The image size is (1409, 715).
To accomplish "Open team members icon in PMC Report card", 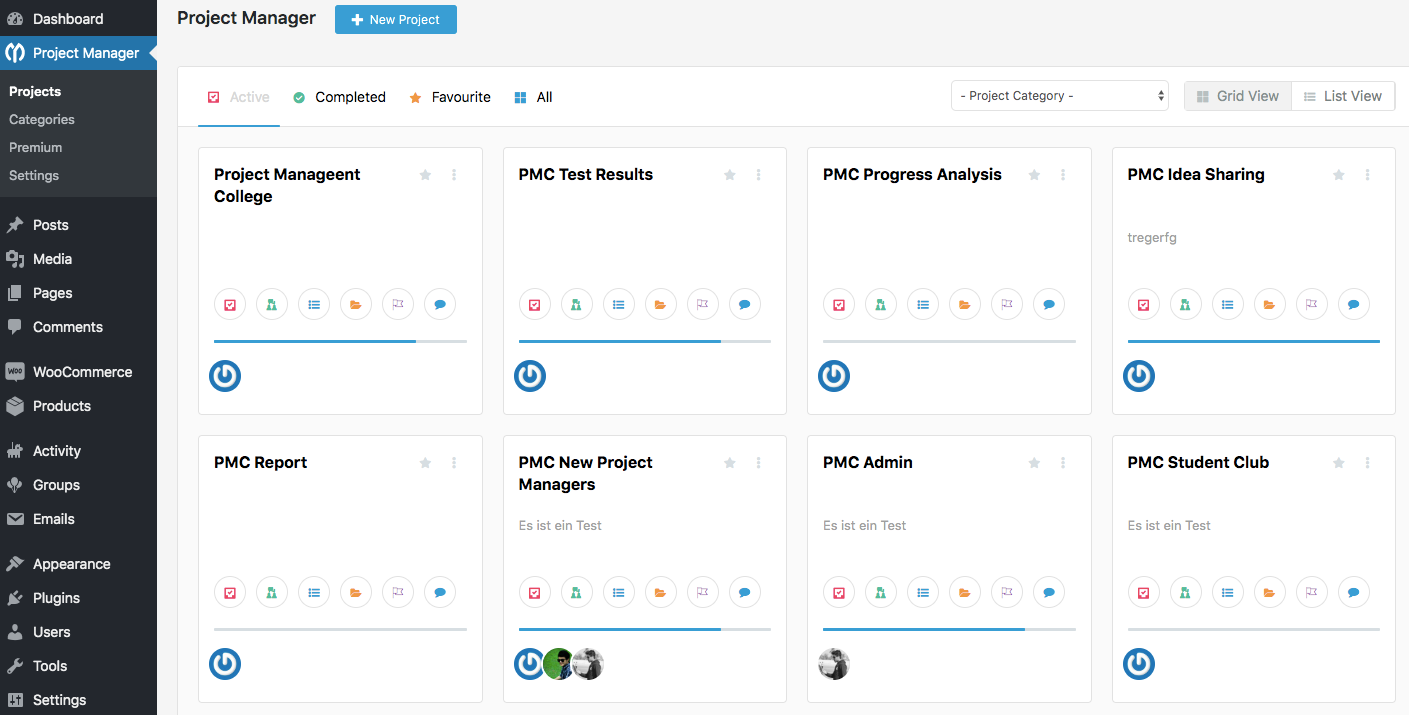I will pos(272,593).
